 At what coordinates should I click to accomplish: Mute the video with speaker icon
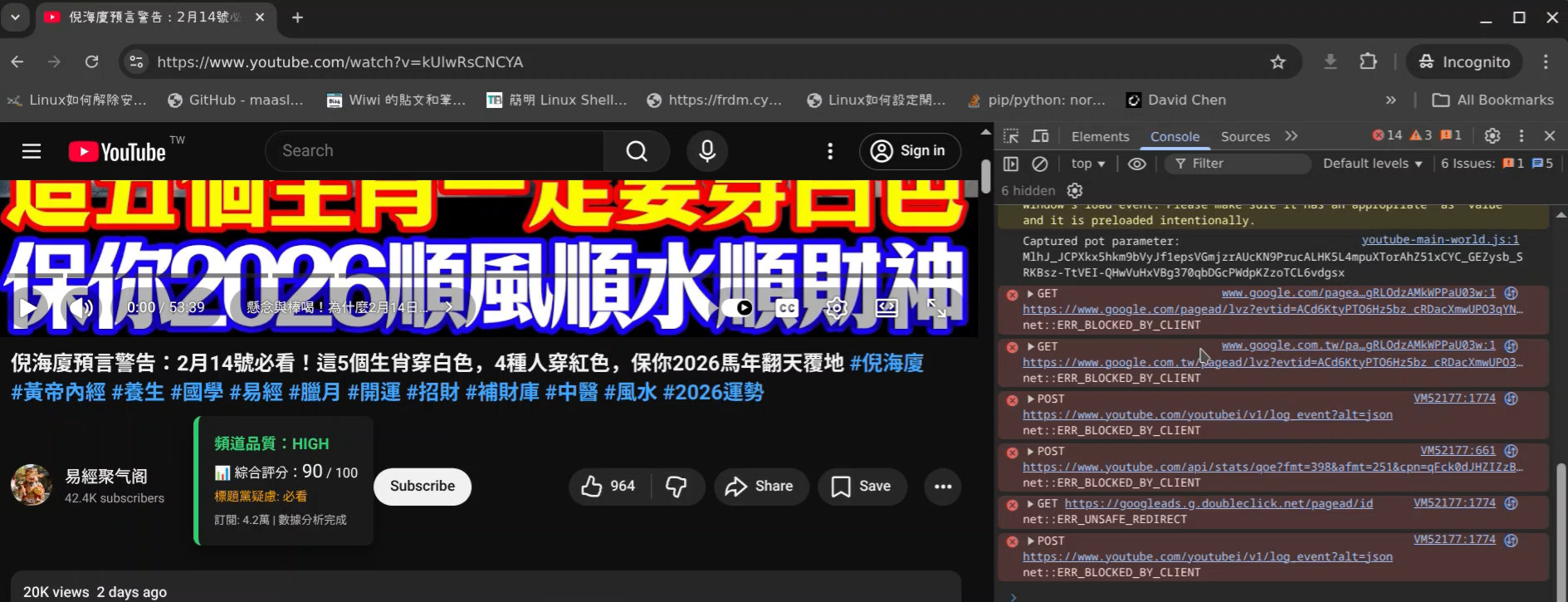(x=81, y=308)
